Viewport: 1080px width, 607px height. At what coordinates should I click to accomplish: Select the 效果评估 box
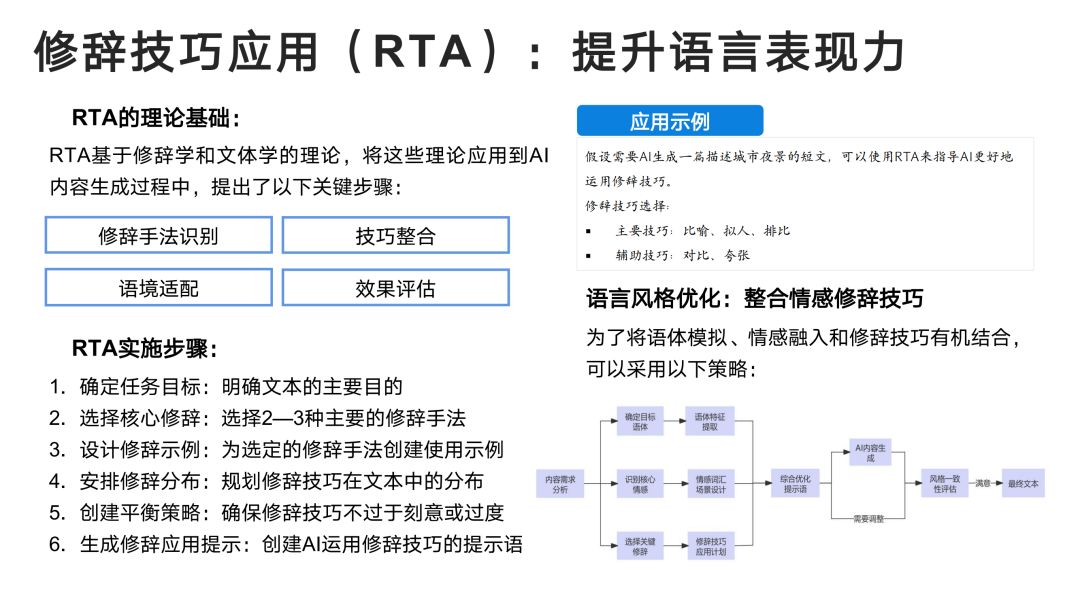click(395, 288)
